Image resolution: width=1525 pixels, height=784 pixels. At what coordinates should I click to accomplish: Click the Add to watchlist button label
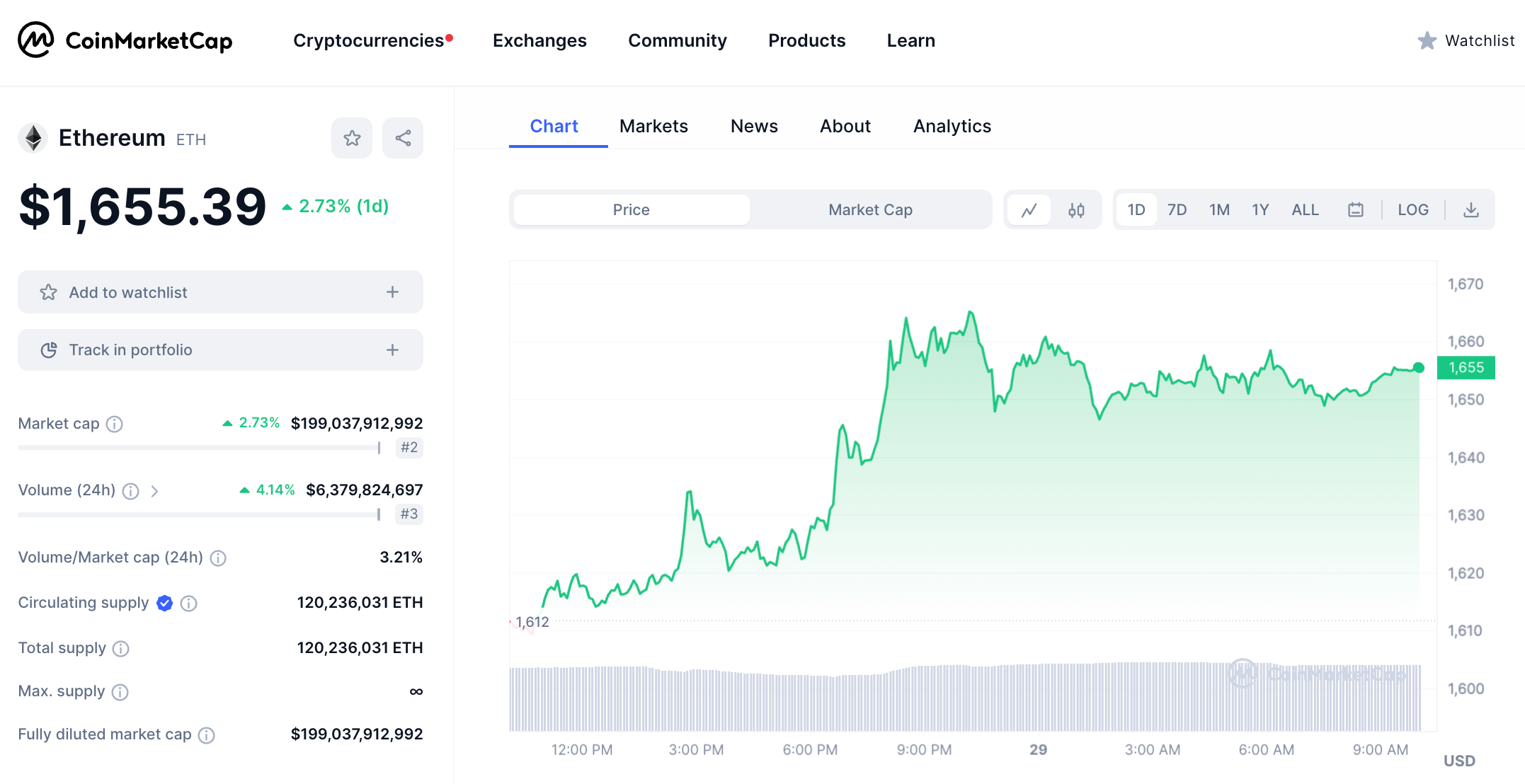coord(128,293)
